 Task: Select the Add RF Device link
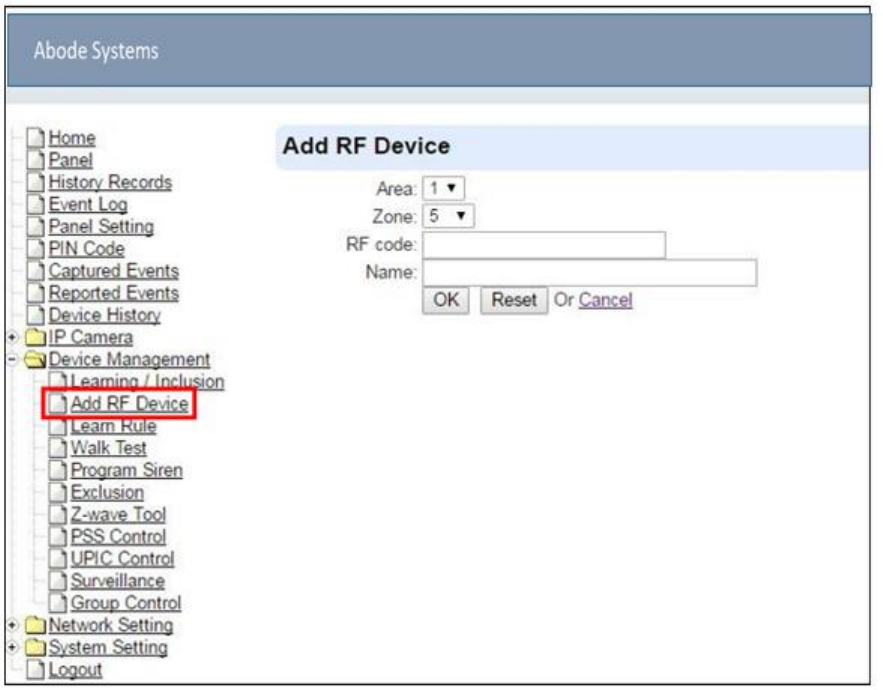pyautogui.click(x=130, y=404)
